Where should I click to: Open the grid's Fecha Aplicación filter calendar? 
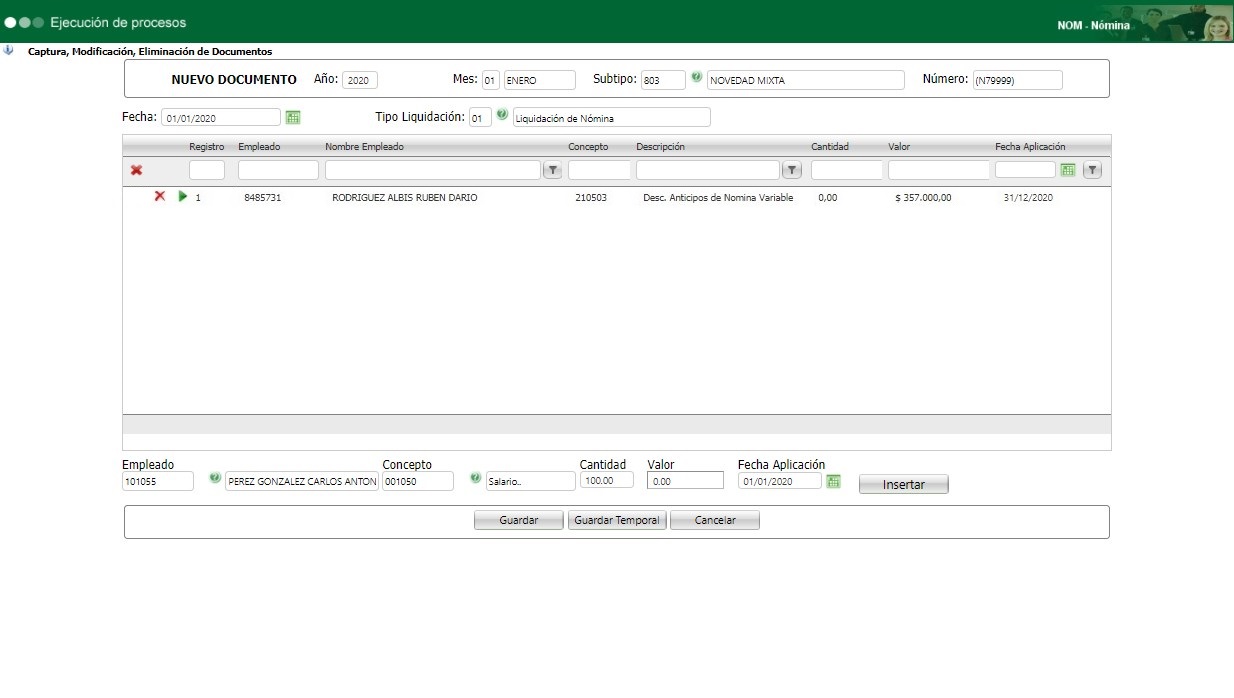(1068, 170)
